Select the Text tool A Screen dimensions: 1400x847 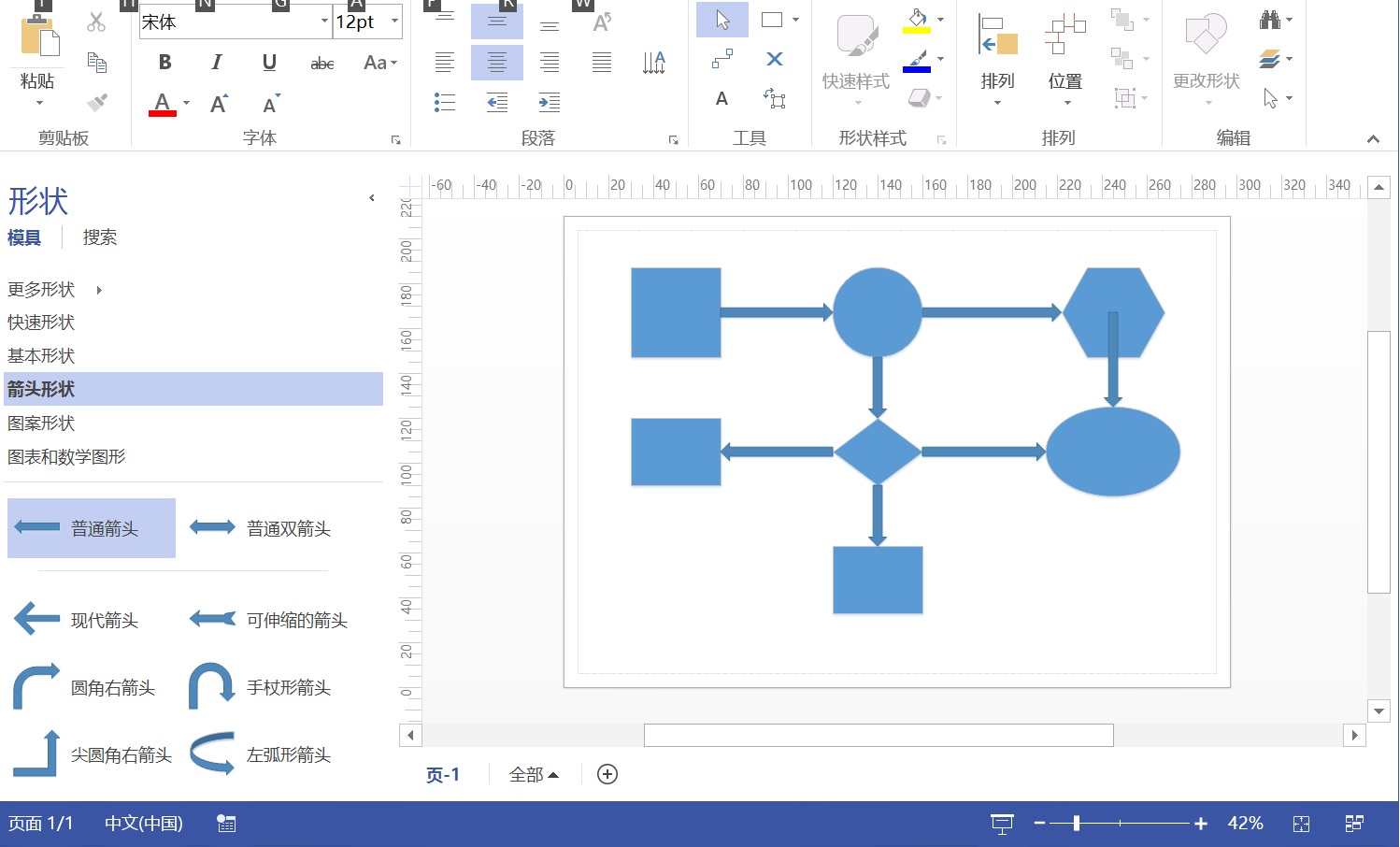click(721, 98)
